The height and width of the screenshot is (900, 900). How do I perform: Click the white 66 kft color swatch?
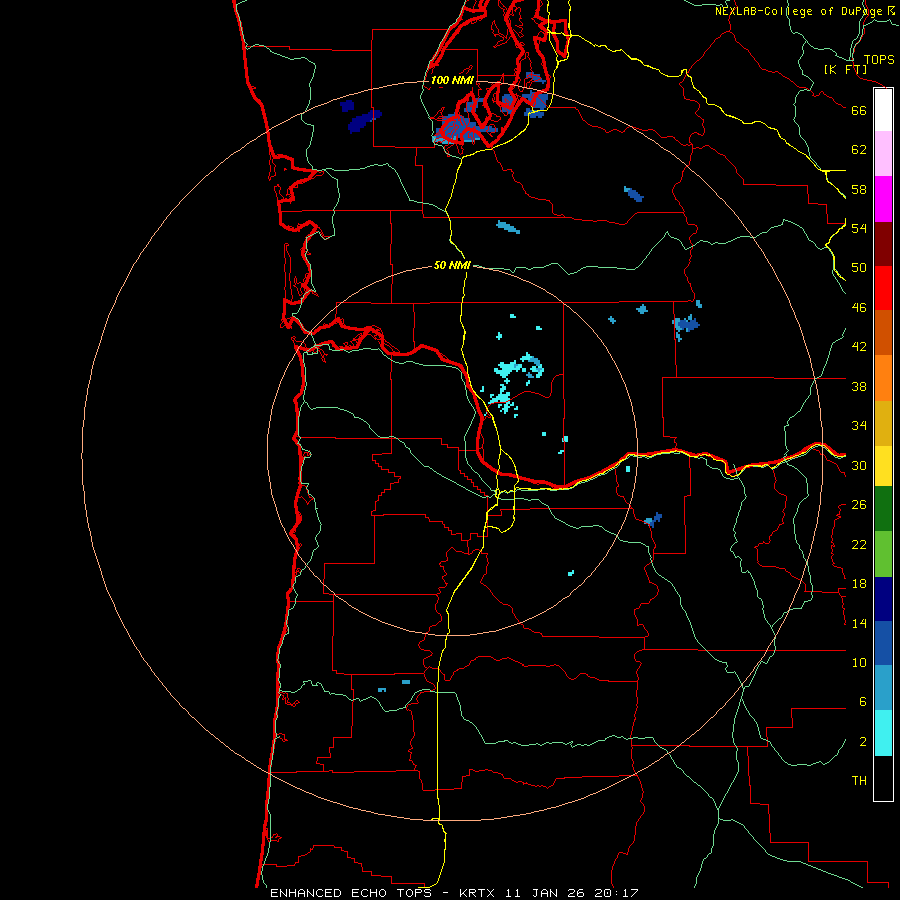click(883, 110)
